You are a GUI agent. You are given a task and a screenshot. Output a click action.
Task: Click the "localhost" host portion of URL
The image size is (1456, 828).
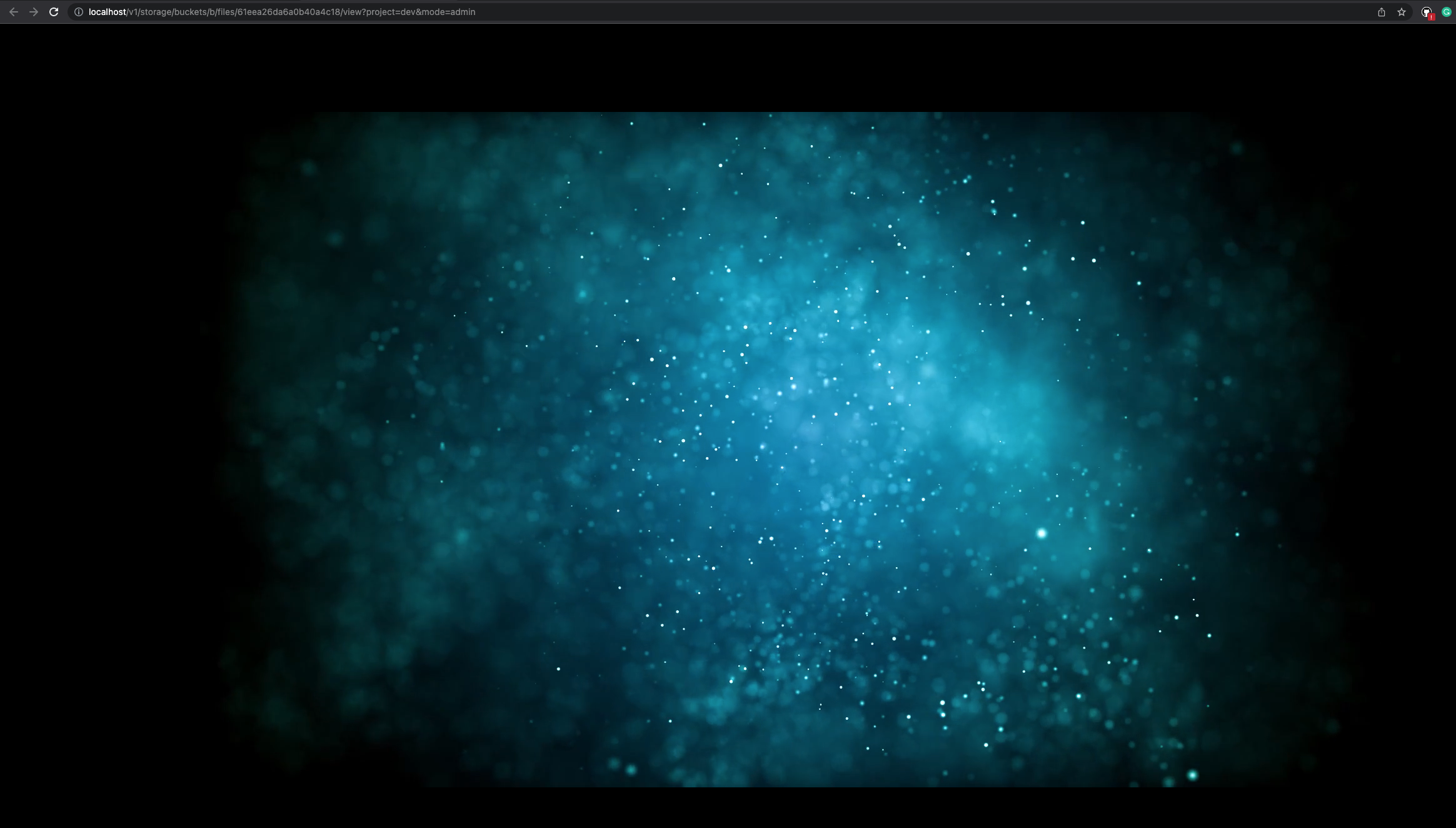click(x=107, y=12)
